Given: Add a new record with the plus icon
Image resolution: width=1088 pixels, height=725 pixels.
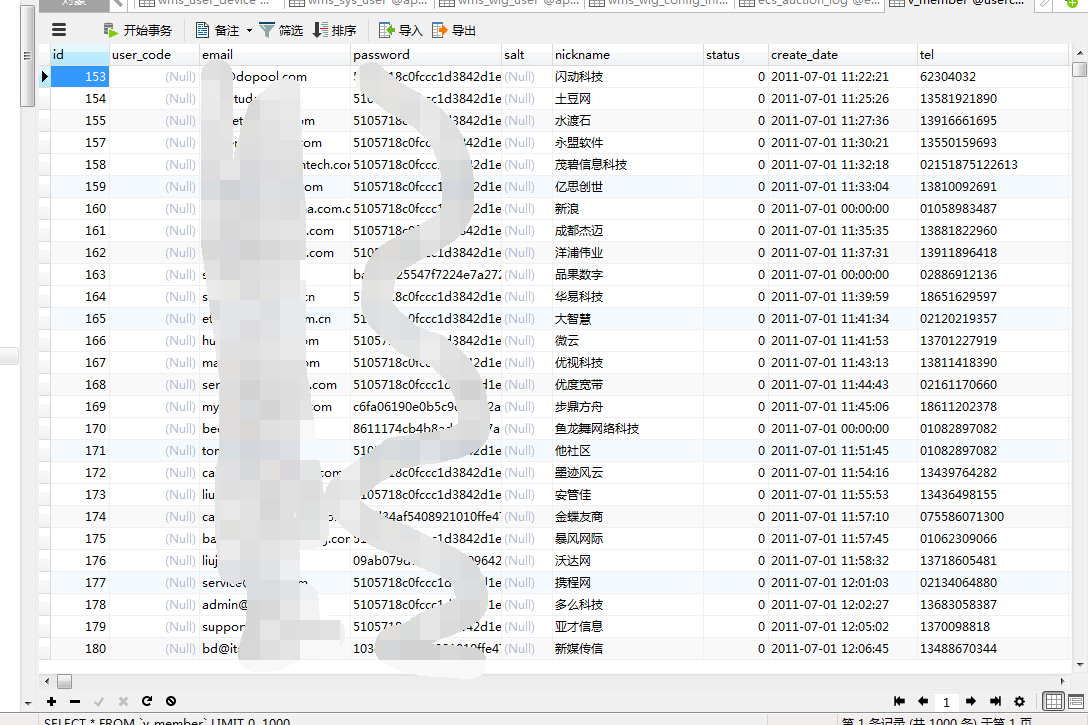Looking at the screenshot, I should pos(51,701).
